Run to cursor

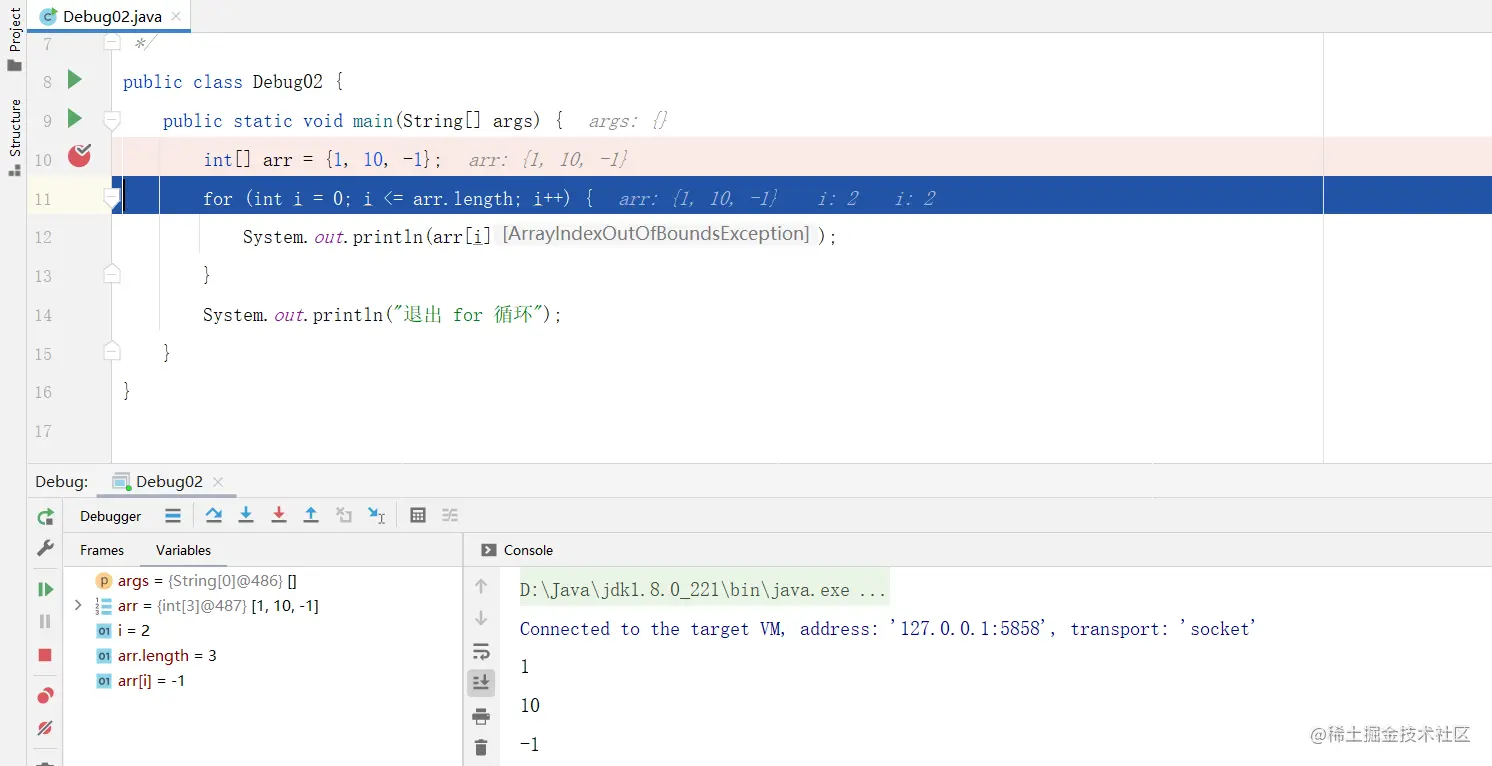376,515
